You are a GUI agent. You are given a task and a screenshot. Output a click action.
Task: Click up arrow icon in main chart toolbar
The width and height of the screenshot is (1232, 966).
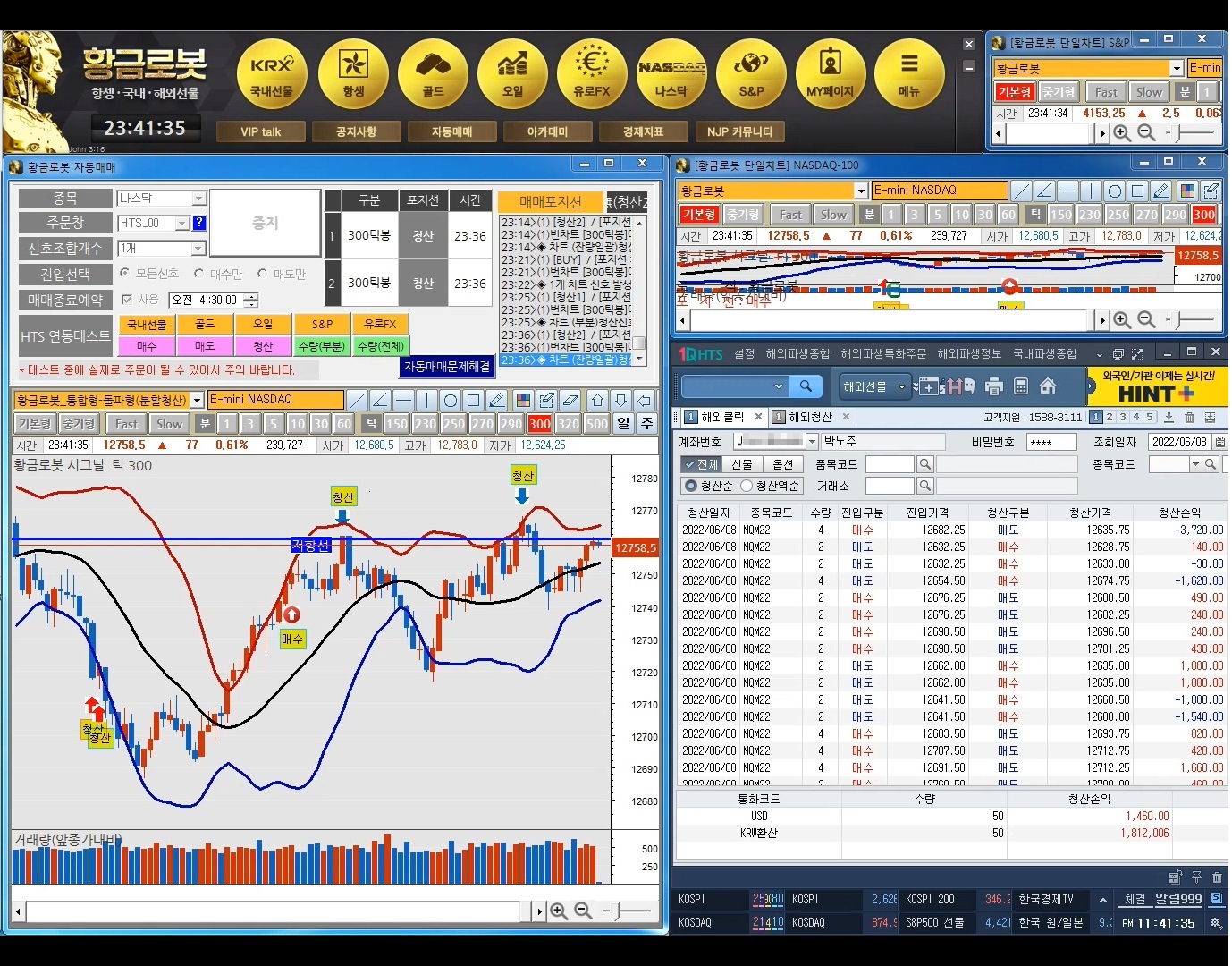(597, 400)
